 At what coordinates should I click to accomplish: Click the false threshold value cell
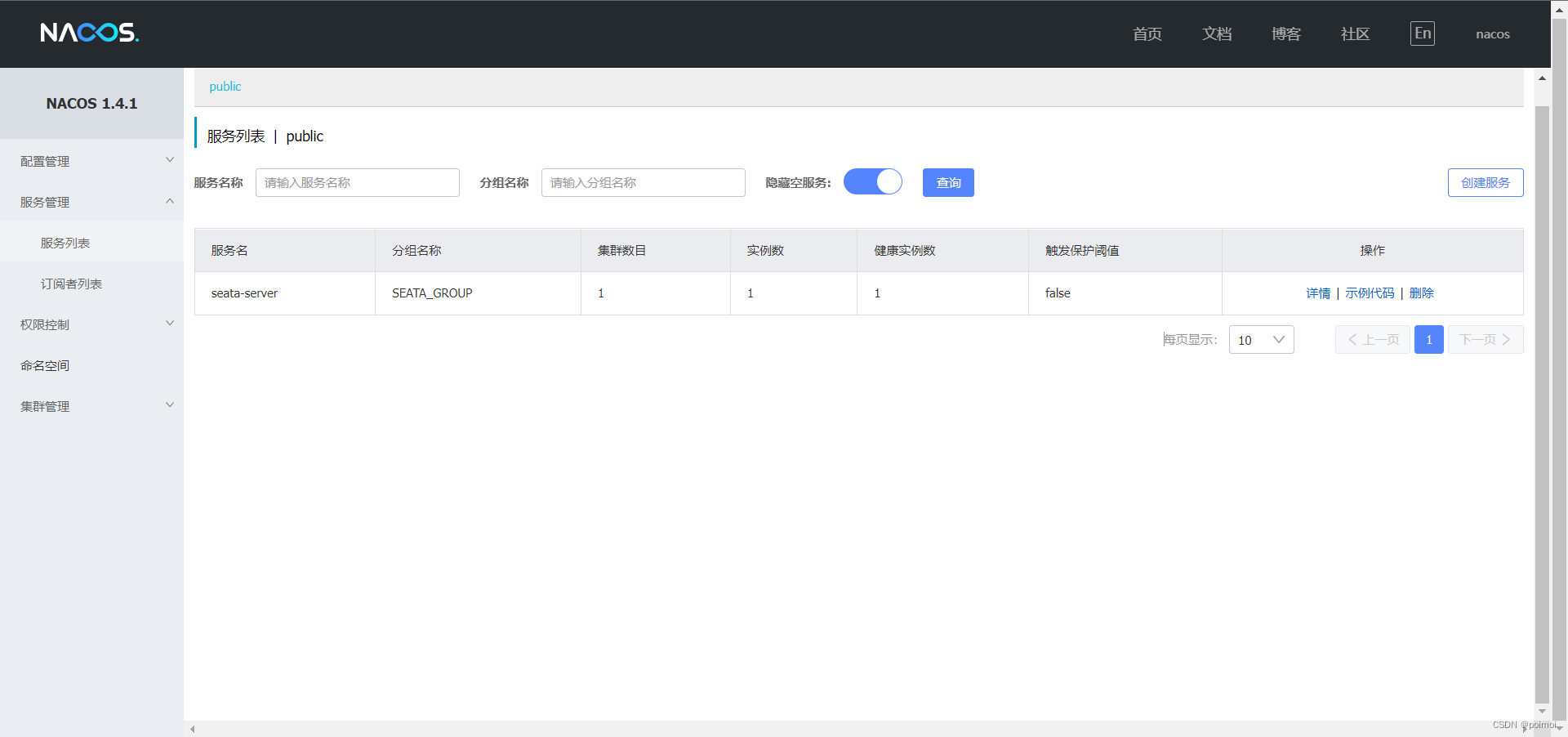(x=1125, y=293)
